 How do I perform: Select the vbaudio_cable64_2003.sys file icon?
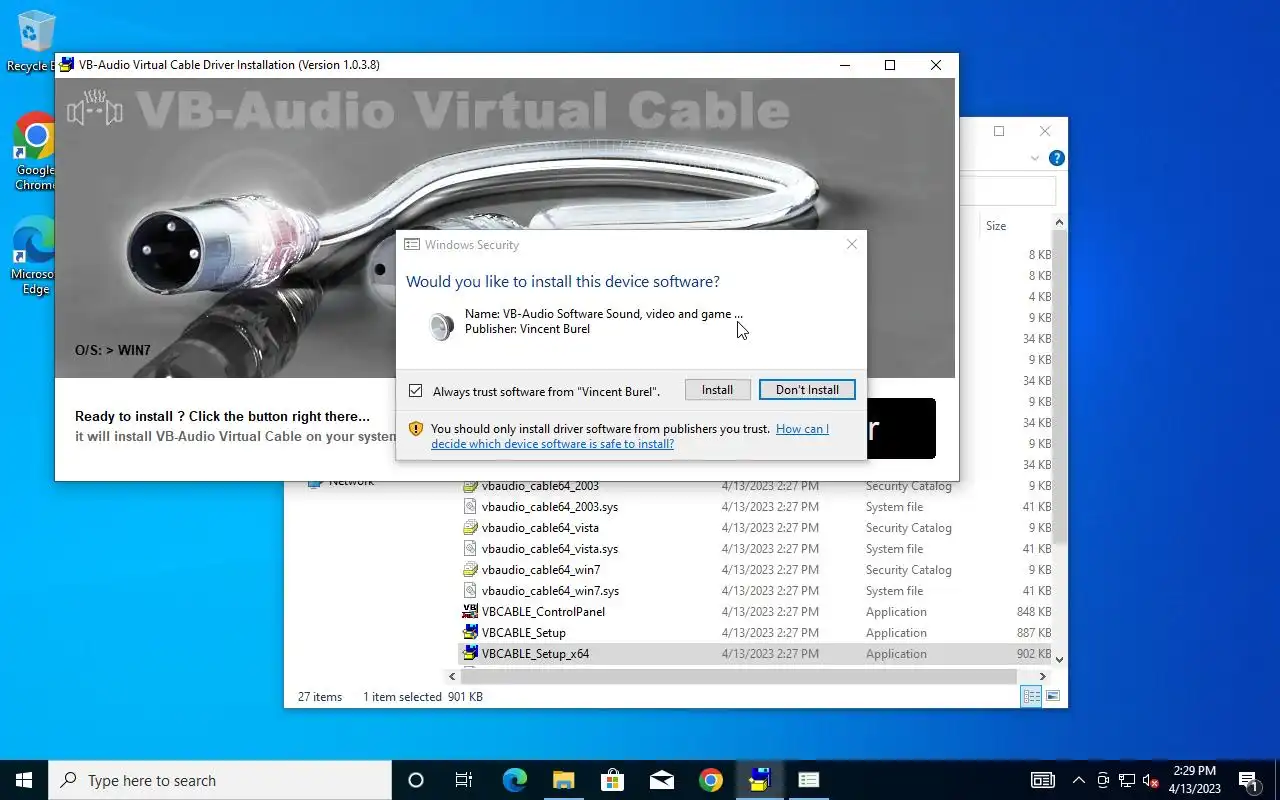(x=470, y=507)
